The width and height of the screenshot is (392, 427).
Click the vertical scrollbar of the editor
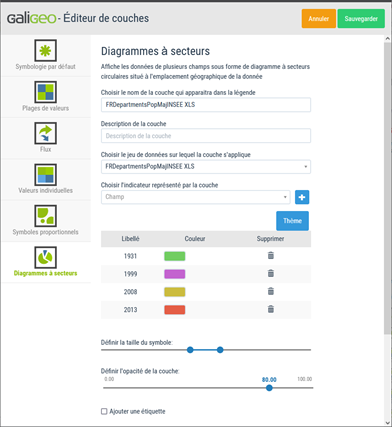pos(388,188)
